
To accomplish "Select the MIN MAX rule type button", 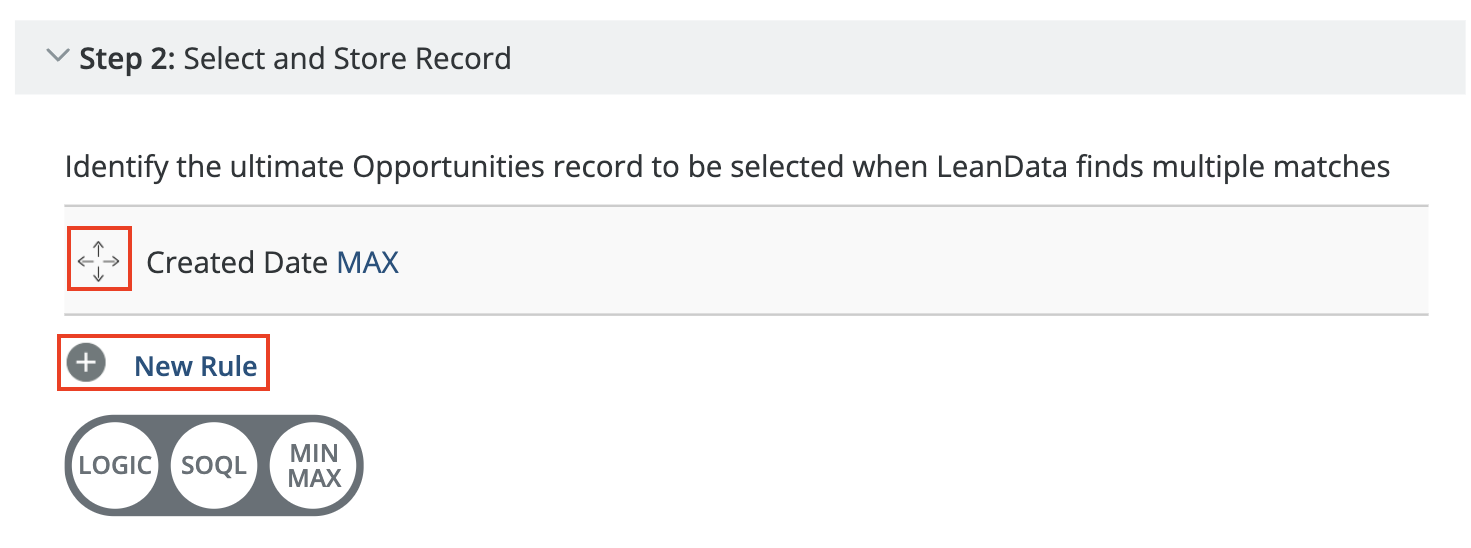I will pos(314,465).
